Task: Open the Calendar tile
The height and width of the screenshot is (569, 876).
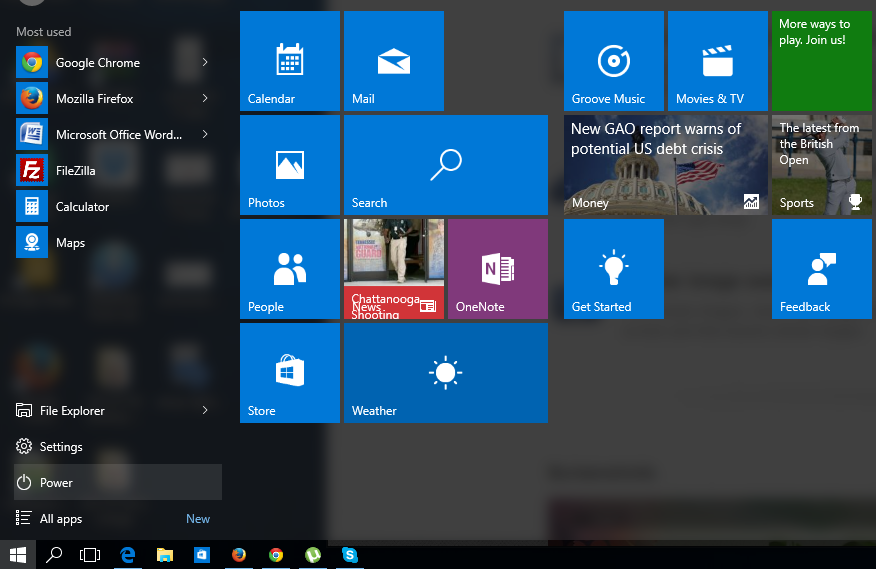Action: (289, 61)
